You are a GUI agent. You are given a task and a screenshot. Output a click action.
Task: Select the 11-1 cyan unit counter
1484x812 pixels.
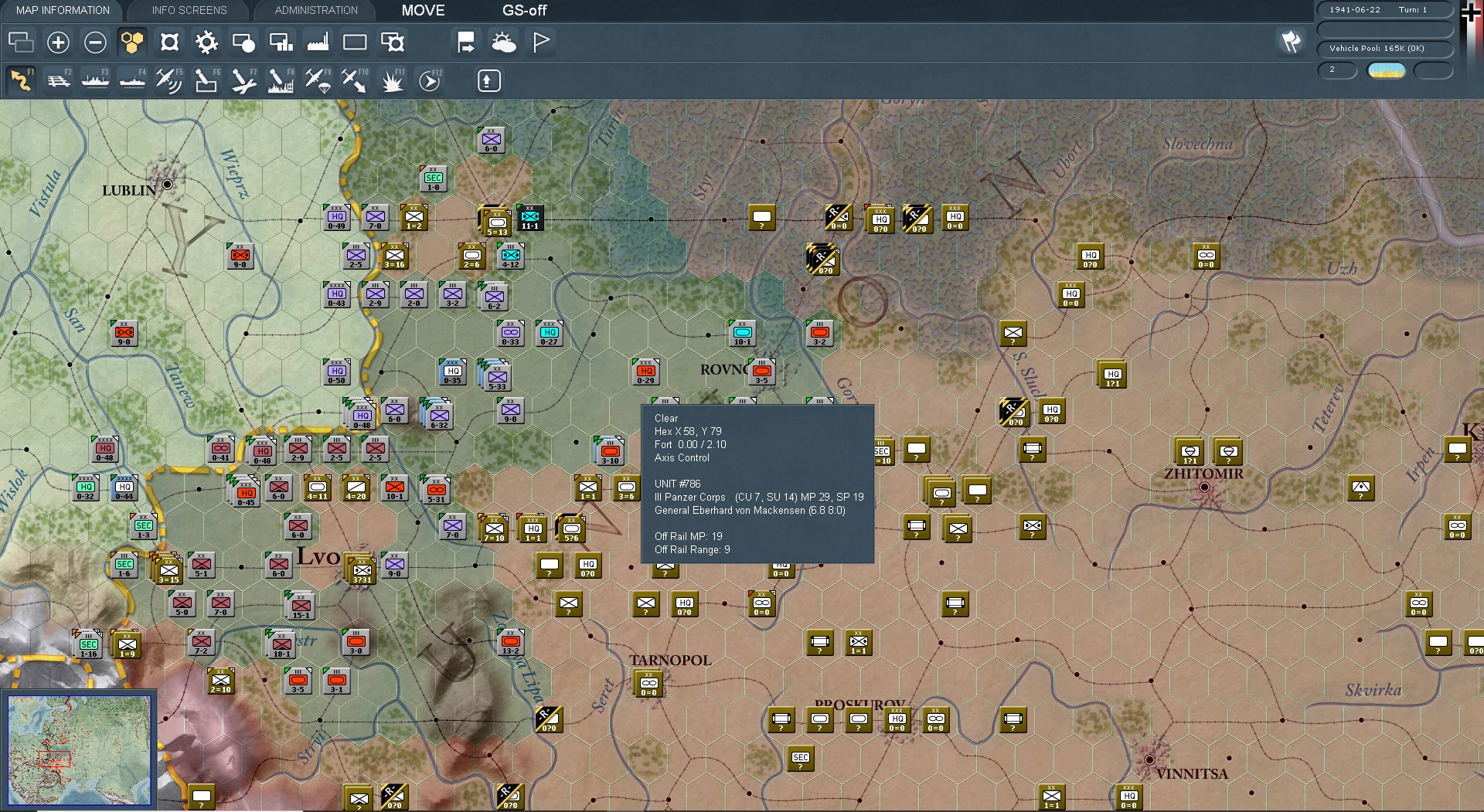530,219
